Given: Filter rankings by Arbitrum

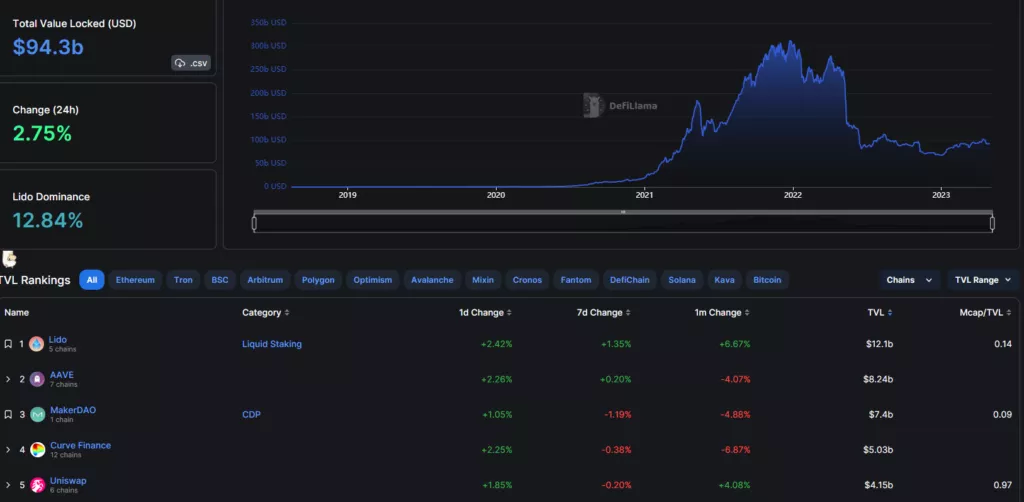Looking at the screenshot, I should [x=265, y=280].
